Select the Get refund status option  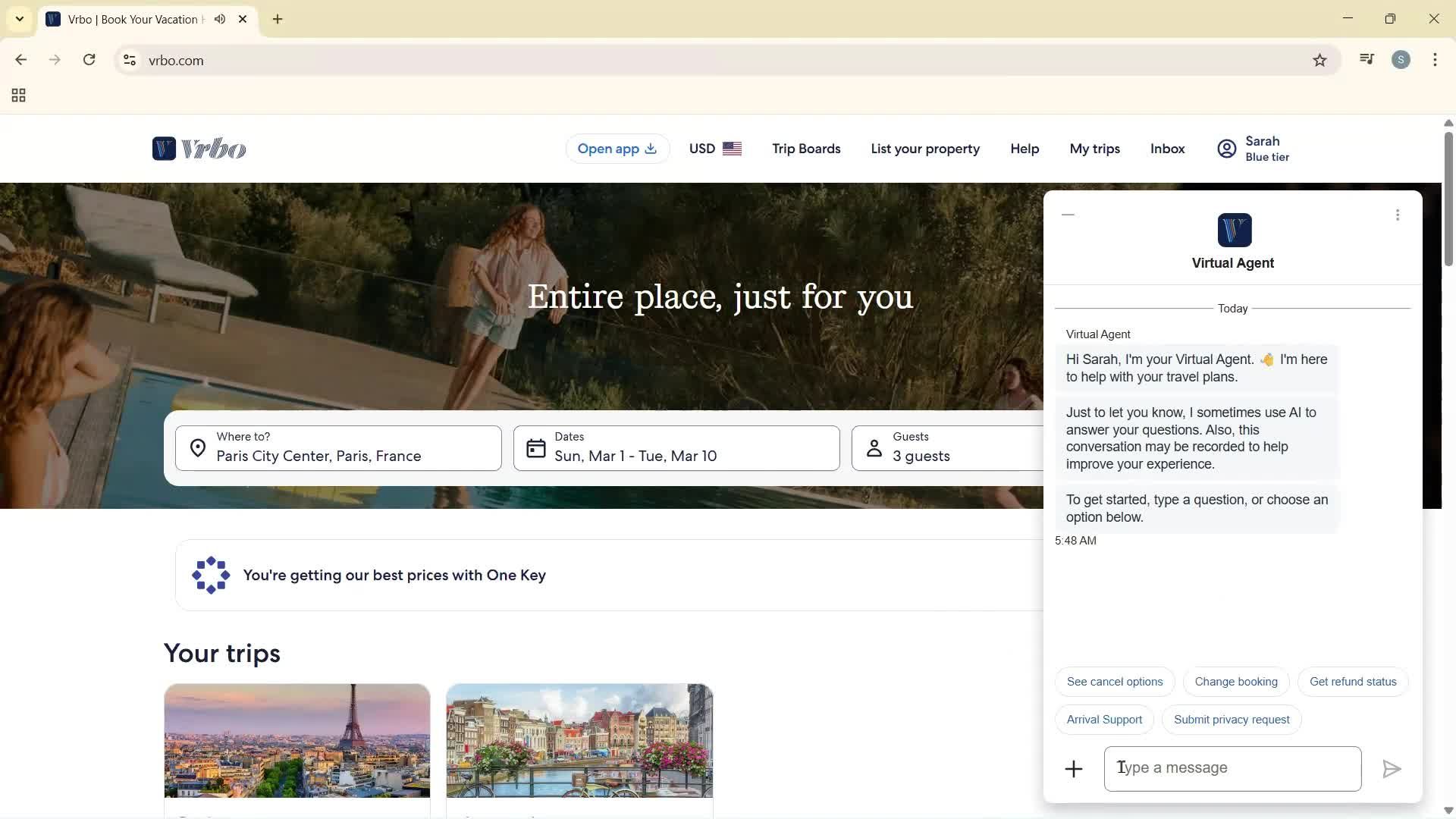click(x=1352, y=682)
